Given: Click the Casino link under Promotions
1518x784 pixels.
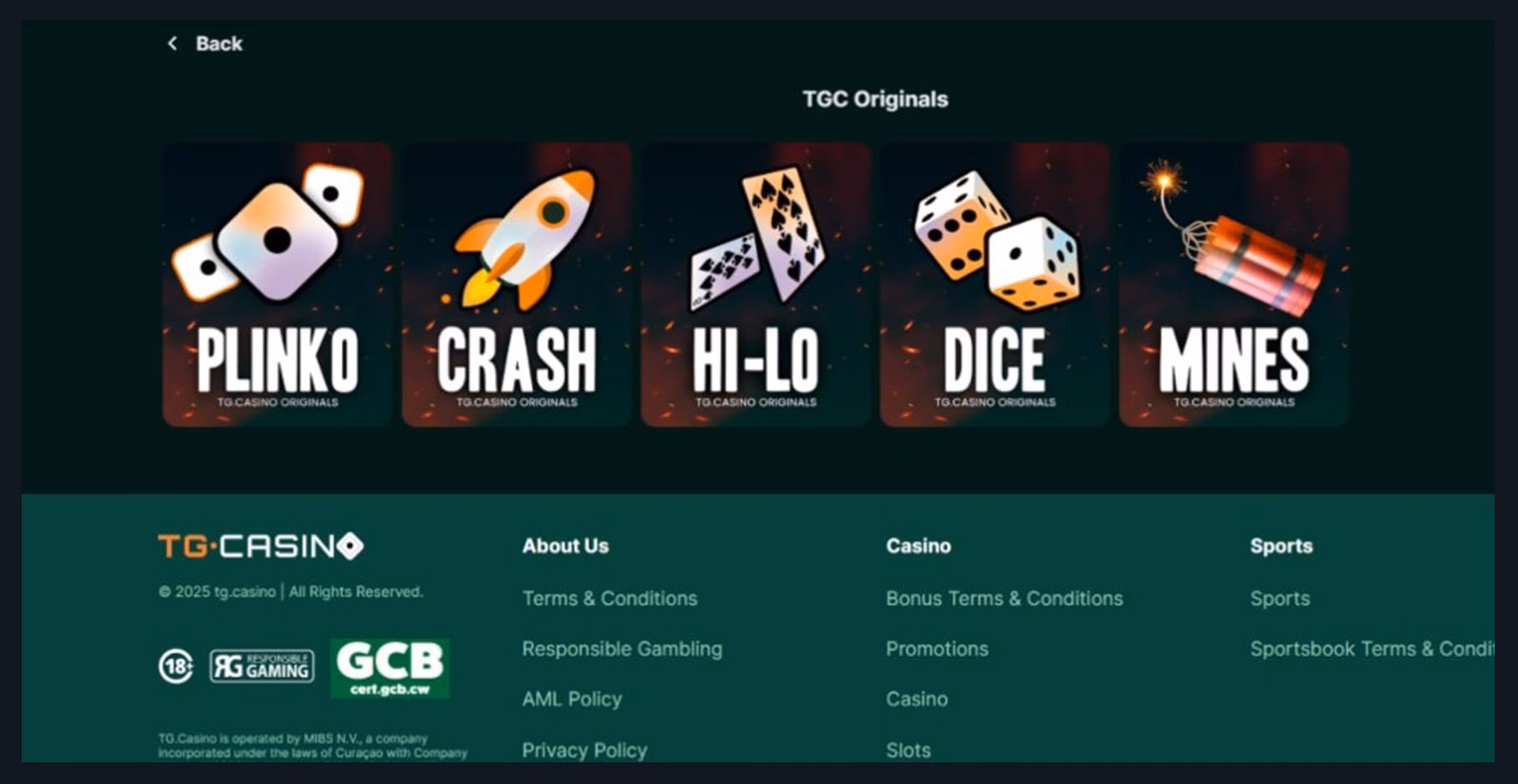Looking at the screenshot, I should click(x=917, y=699).
